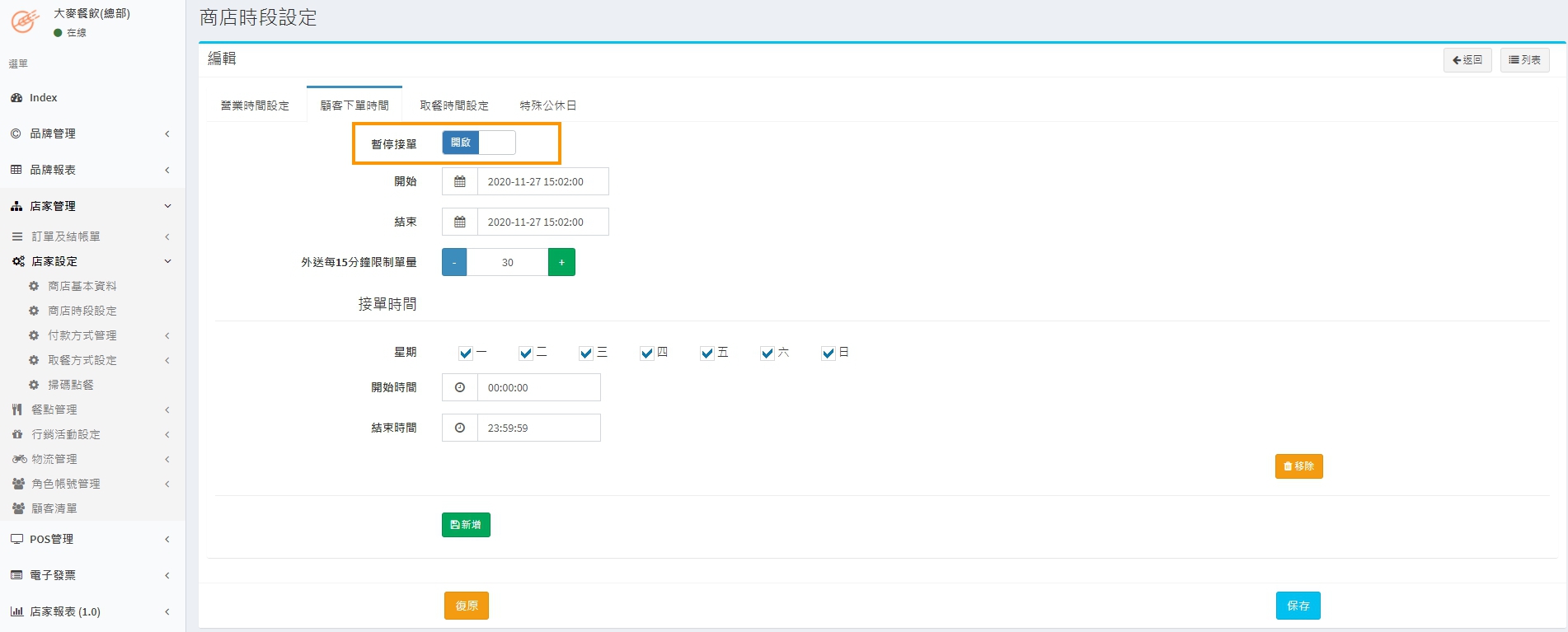This screenshot has width=1568, height=632.
Task: Click the calendar icon beside 結束 date
Action: click(x=460, y=222)
